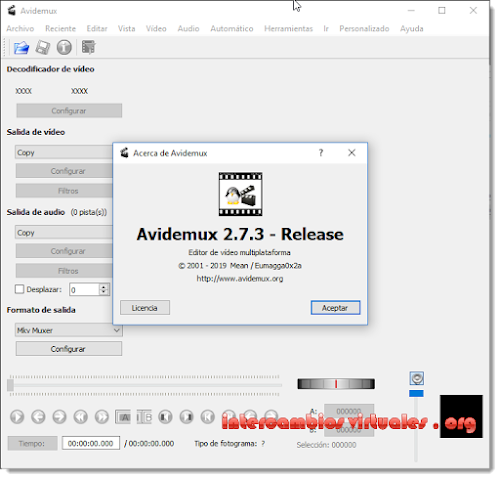Click the 'Tipo de fotograma: ?' label

pyautogui.click(x=230, y=444)
